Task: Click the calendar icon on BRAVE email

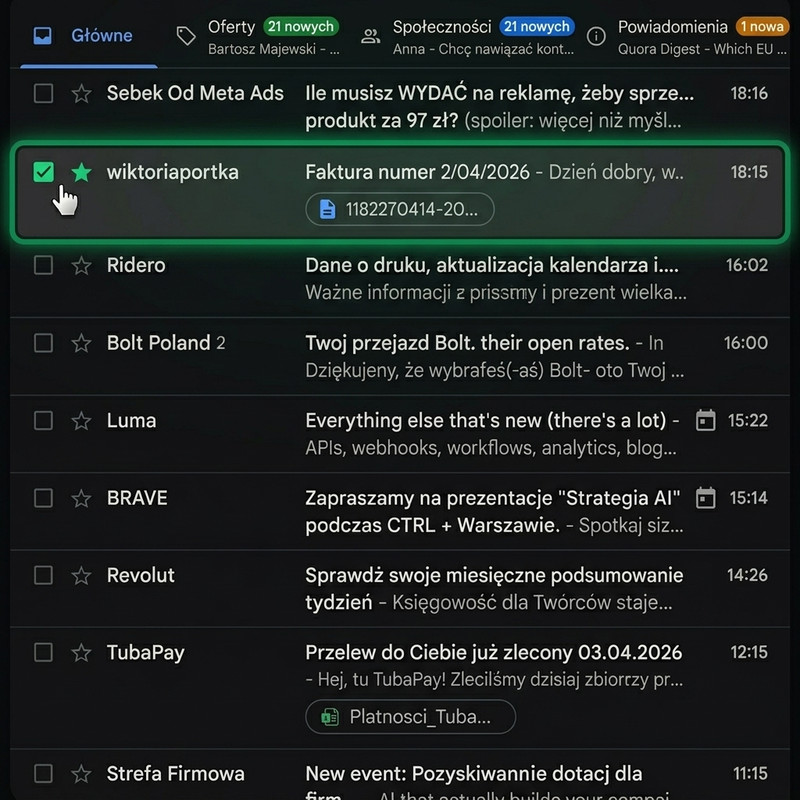Action: 706,498
